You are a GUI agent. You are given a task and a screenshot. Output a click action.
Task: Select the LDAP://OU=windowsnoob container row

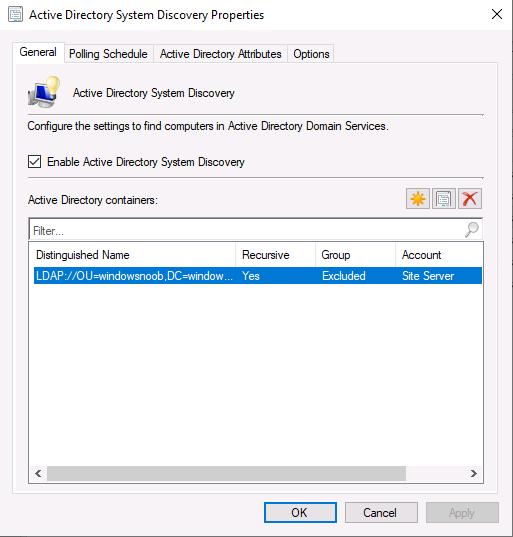[258, 276]
